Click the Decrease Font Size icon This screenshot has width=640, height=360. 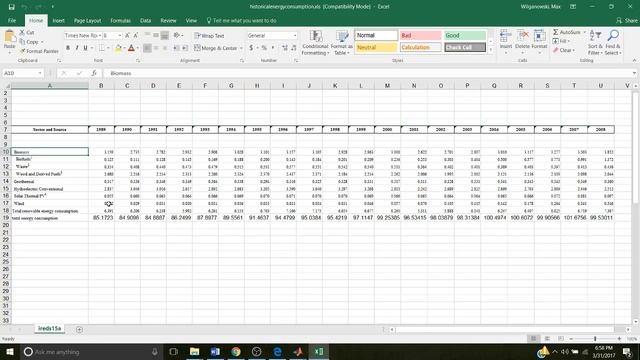tap(136, 36)
